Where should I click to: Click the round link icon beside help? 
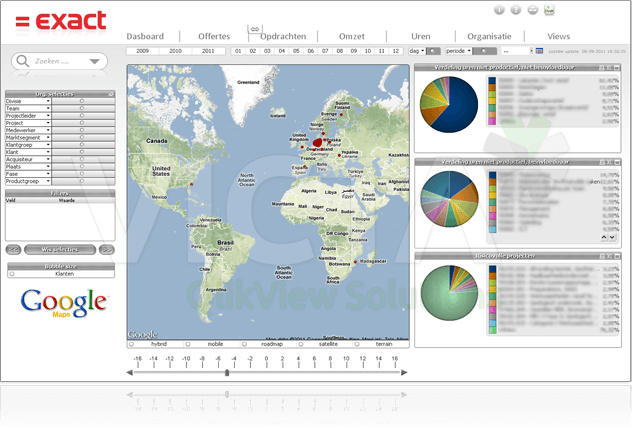(x=532, y=10)
